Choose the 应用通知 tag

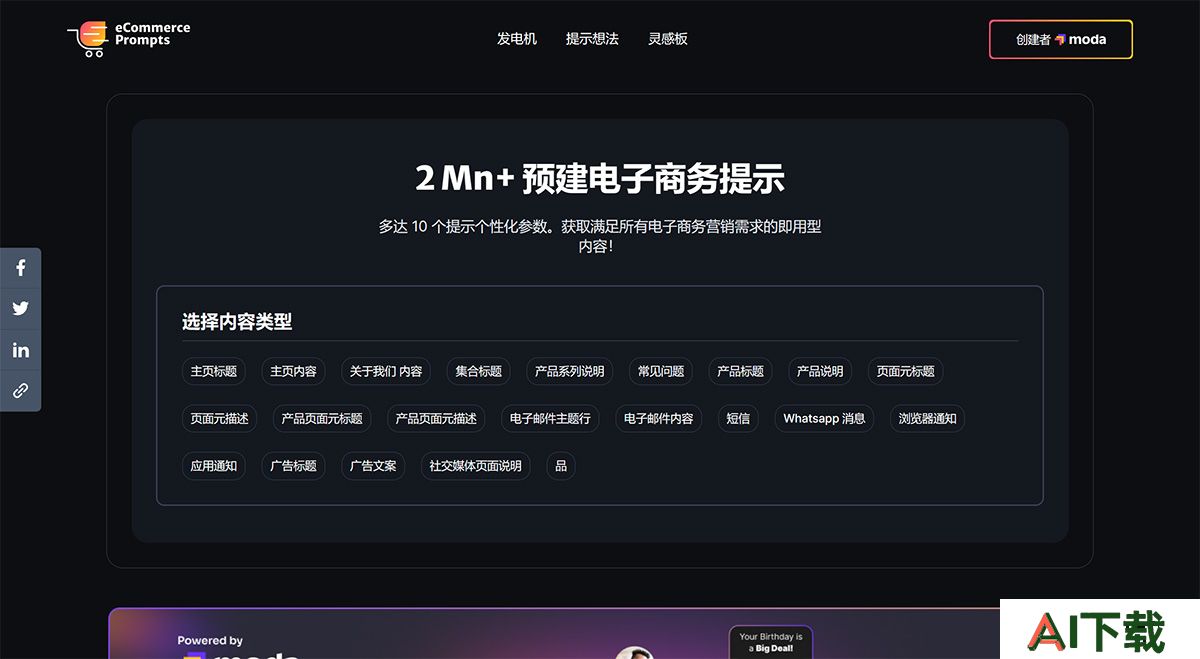[x=214, y=465]
